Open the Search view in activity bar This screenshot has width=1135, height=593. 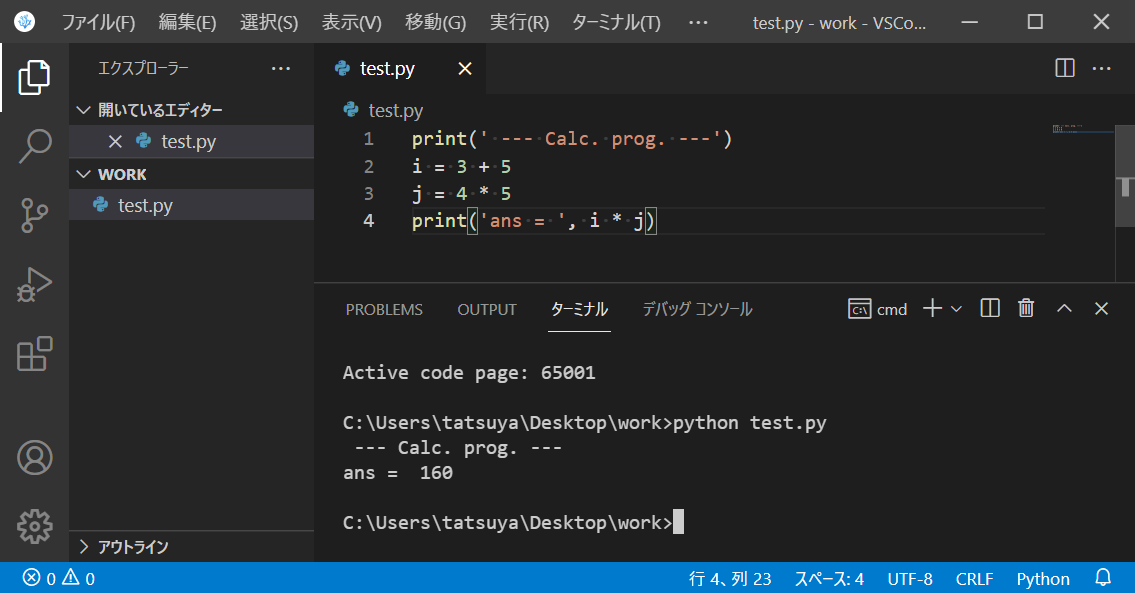point(34,146)
